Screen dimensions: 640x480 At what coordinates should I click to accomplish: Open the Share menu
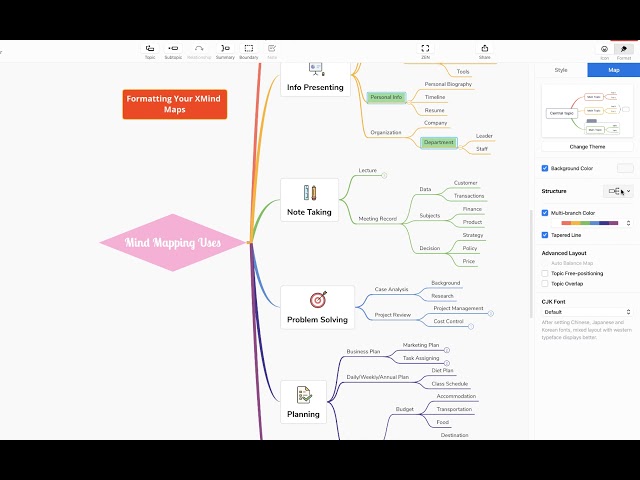point(484,51)
